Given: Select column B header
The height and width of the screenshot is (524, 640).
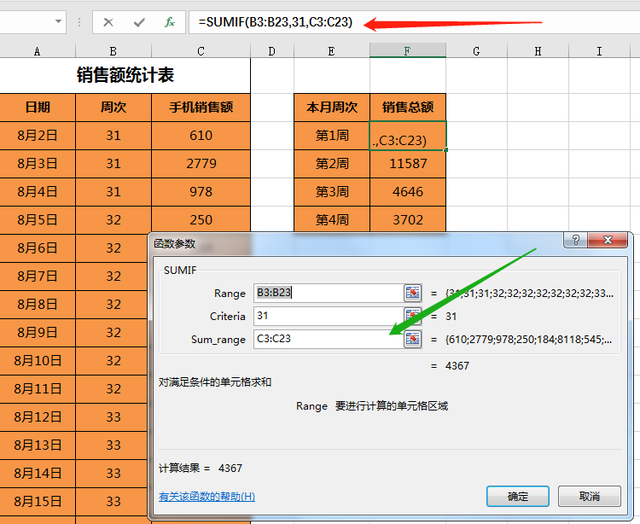Looking at the screenshot, I should [x=113, y=50].
